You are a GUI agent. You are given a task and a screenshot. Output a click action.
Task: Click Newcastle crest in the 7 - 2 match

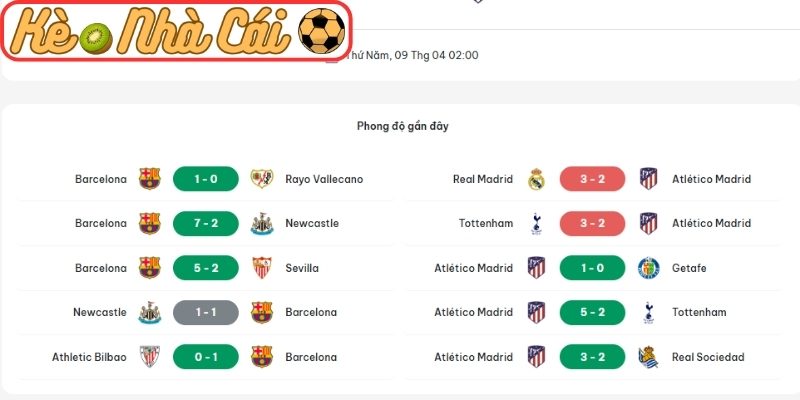pos(261,223)
